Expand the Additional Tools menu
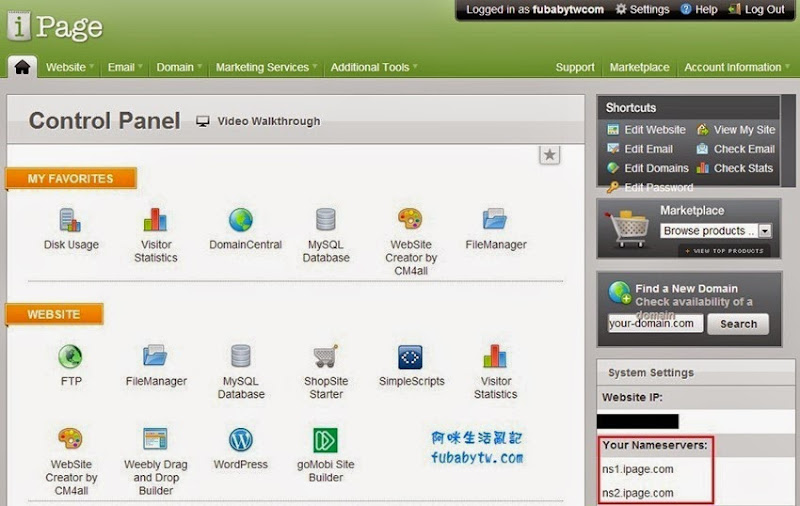 tap(374, 67)
